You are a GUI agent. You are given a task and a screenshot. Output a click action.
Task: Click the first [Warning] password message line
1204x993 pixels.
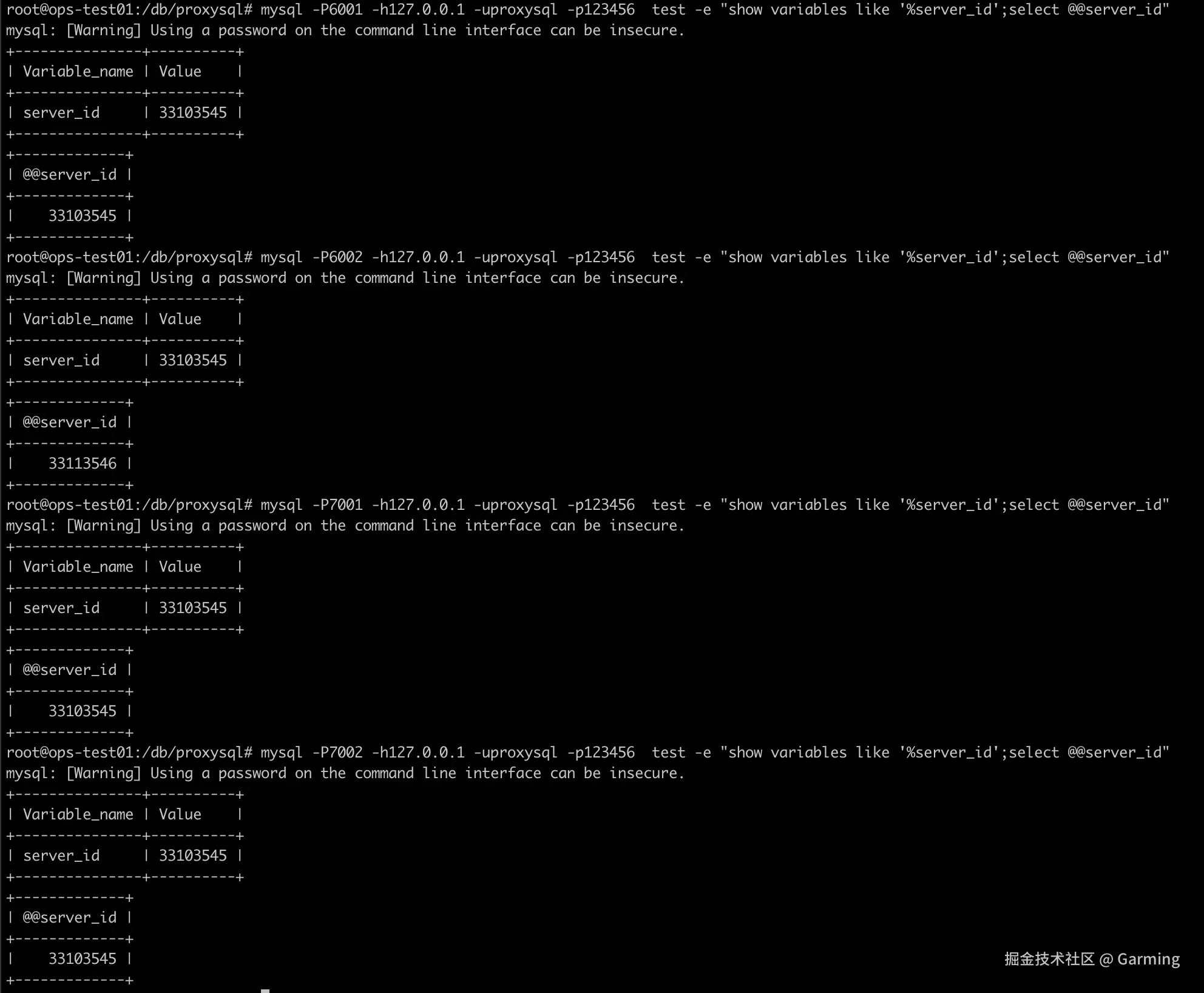(345, 30)
